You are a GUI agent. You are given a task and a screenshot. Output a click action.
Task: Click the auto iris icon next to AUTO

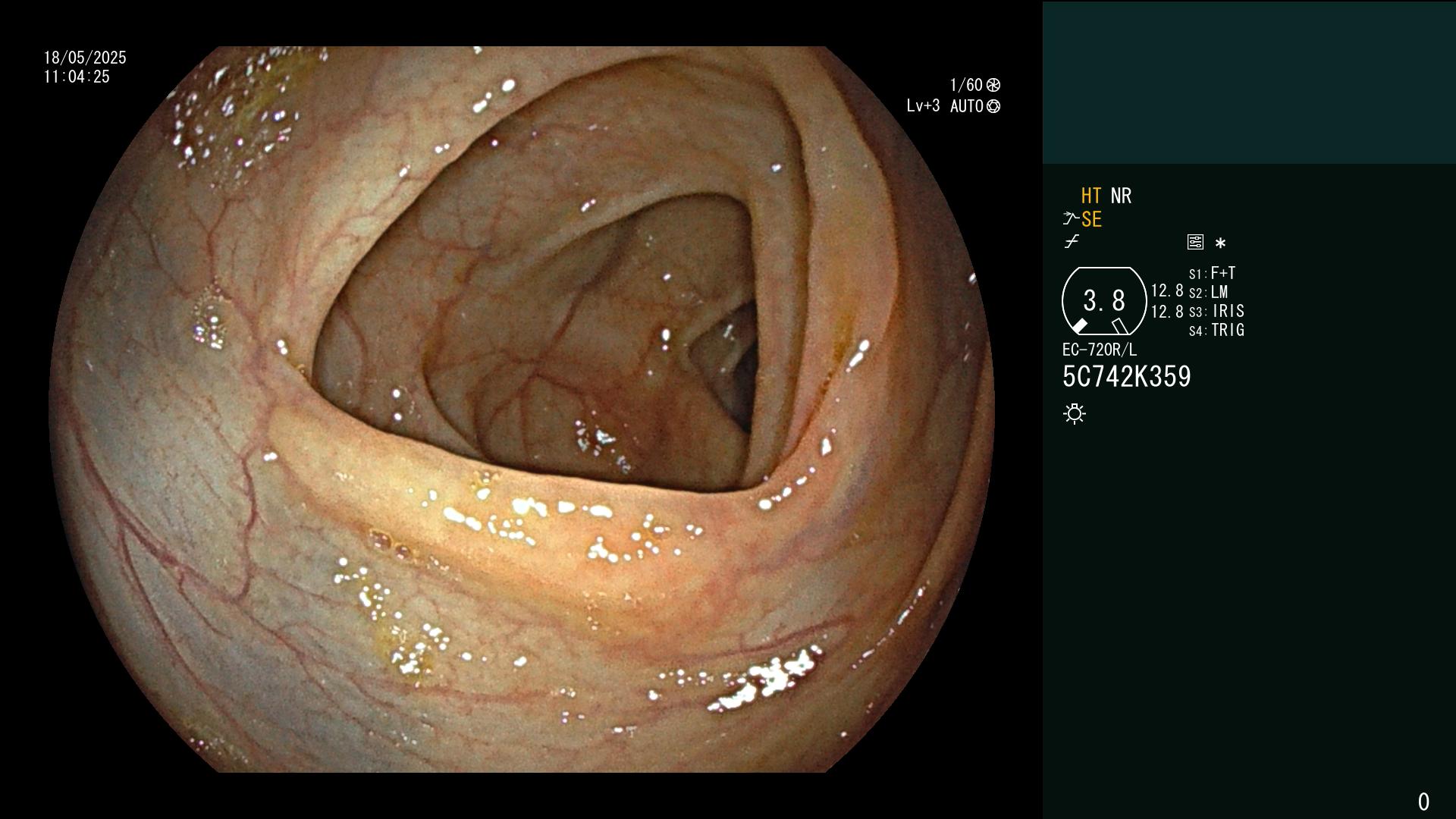pyautogui.click(x=993, y=106)
